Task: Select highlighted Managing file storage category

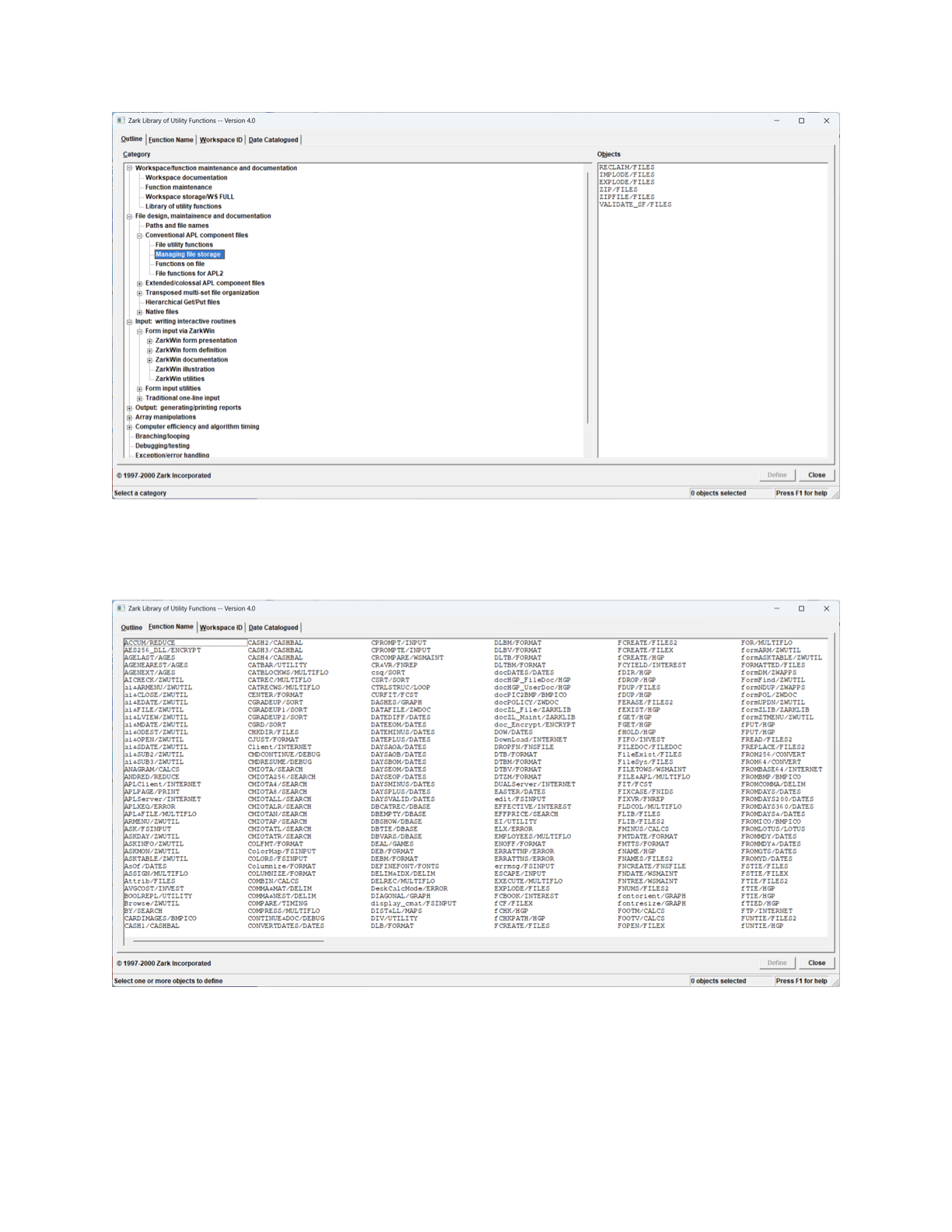Action: pos(189,254)
